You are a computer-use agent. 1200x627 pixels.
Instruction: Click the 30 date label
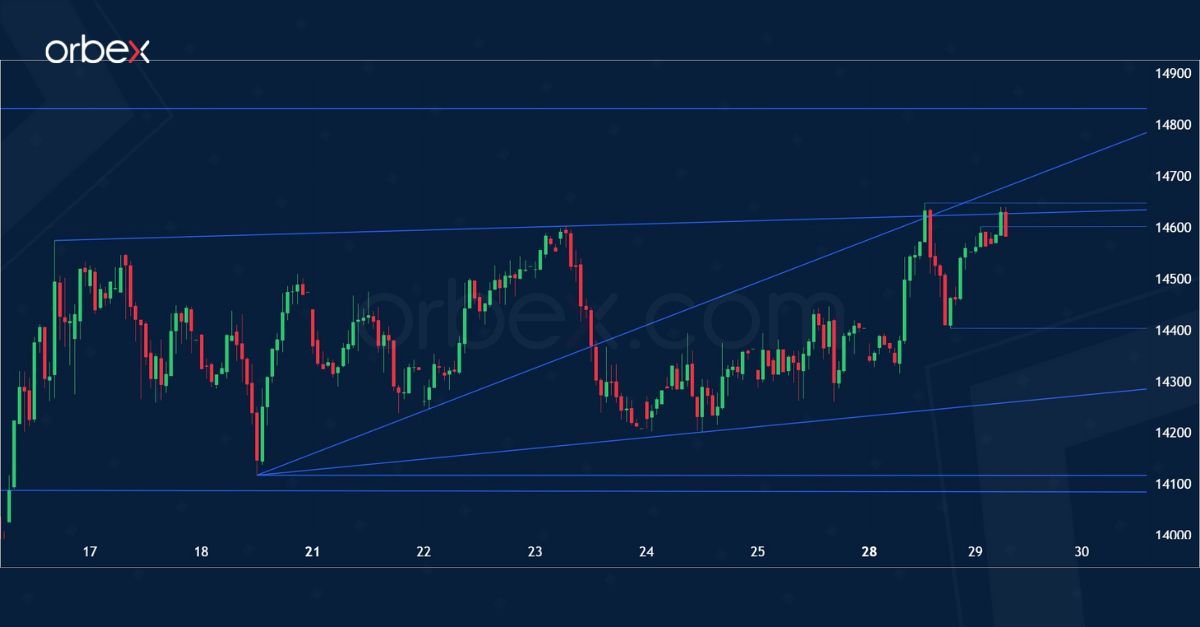(x=1081, y=551)
